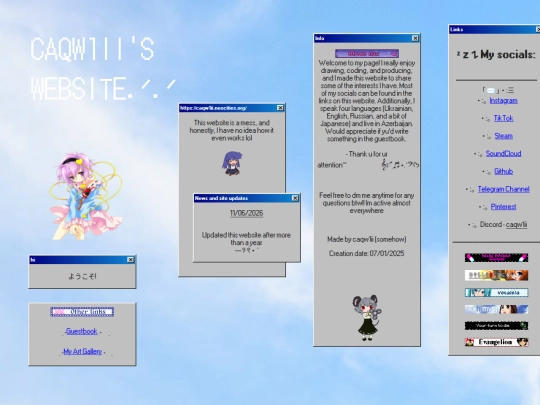Close the caqw1ii.neocities.org window
The width and height of the screenshot is (540, 405).
[280, 108]
